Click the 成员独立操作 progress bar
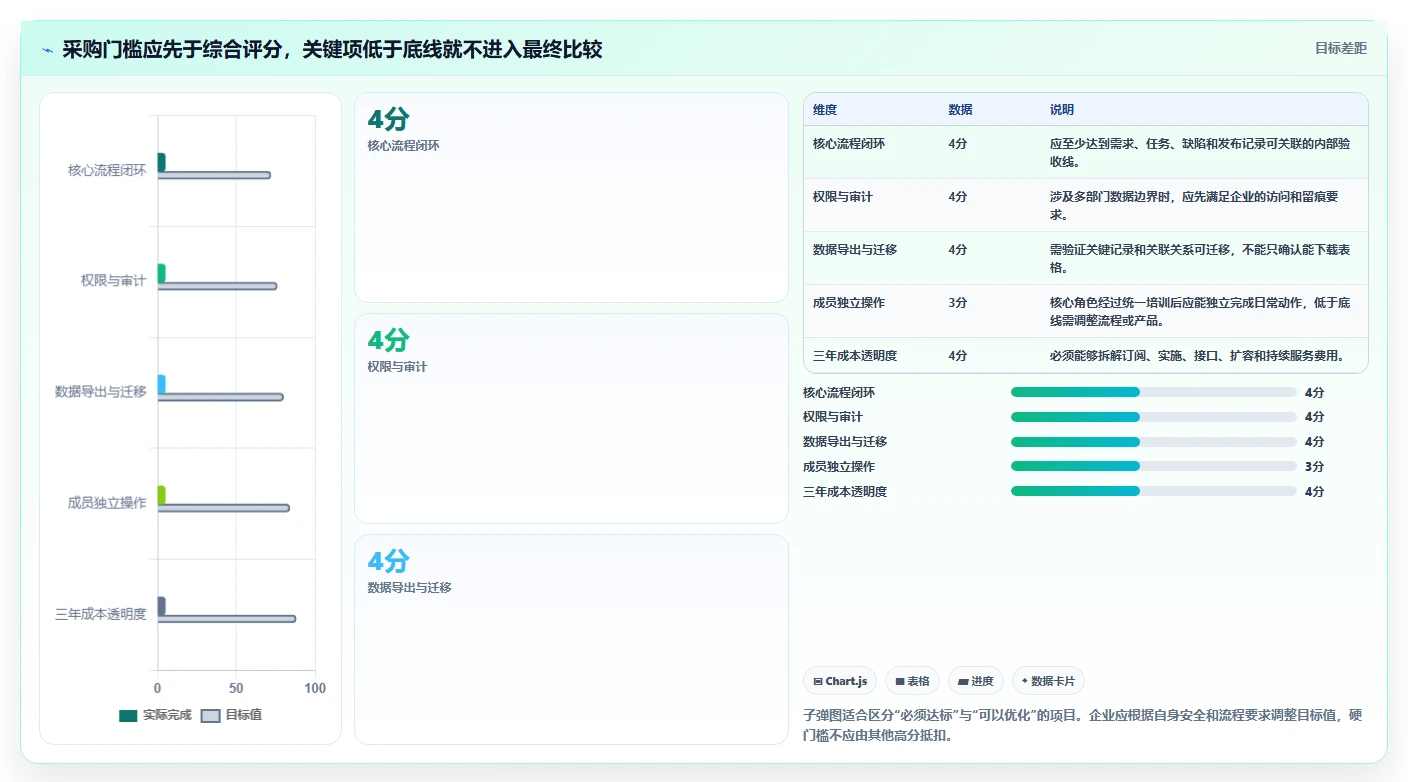The width and height of the screenshot is (1408, 782). [x=1154, y=466]
